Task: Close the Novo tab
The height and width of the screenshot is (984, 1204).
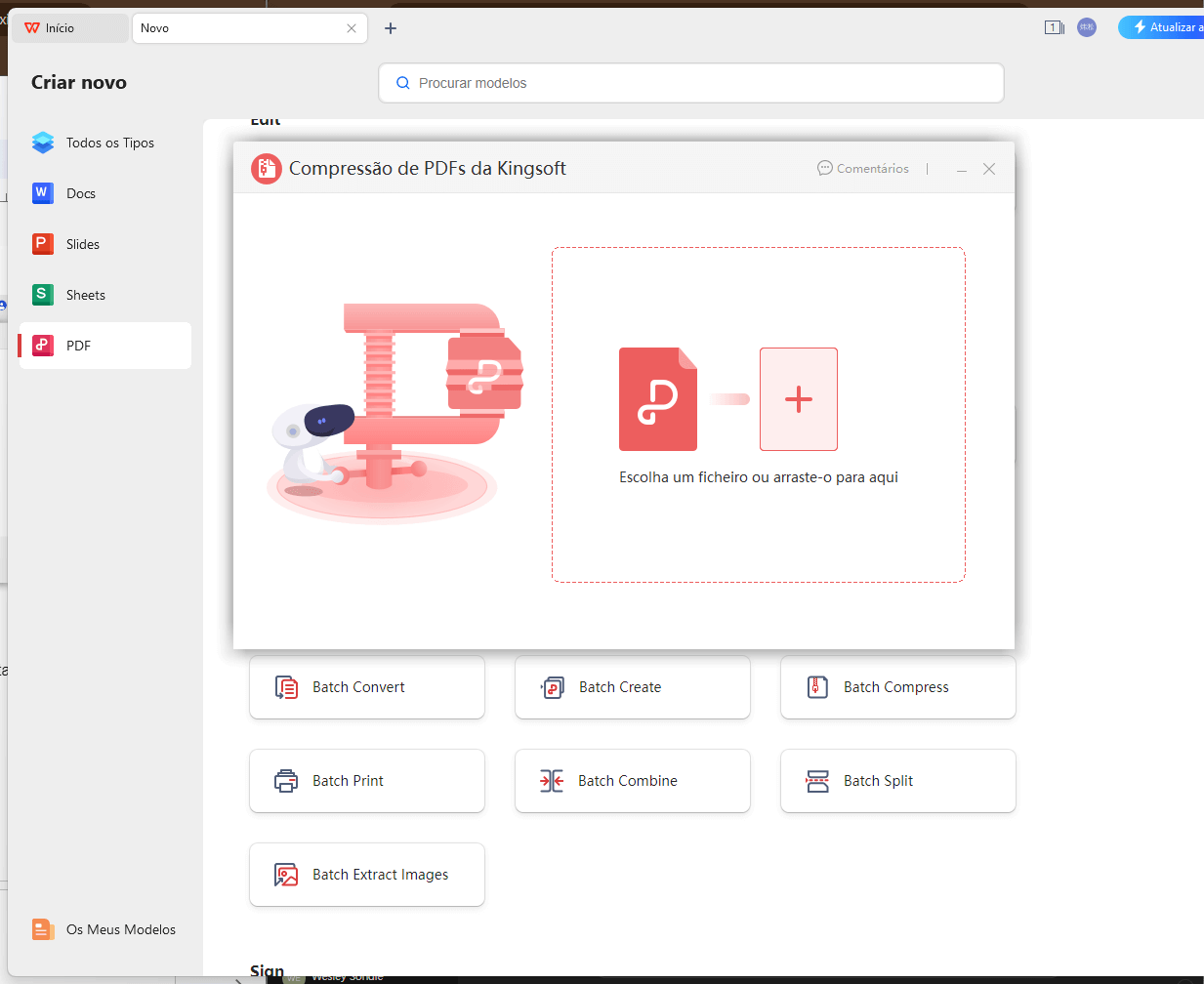Action: click(x=352, y=28)
